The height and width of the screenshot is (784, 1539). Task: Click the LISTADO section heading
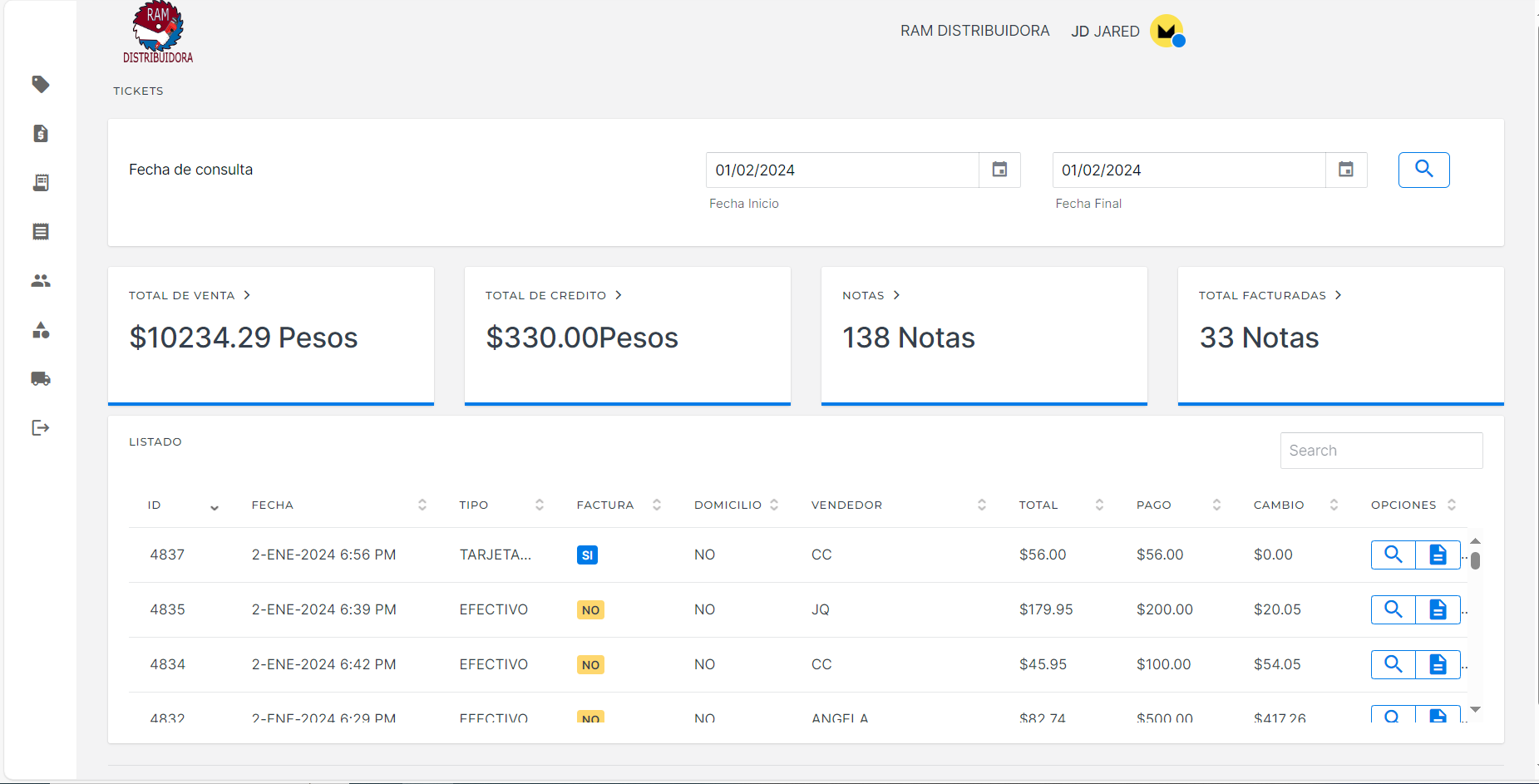[x=155, y=441]
